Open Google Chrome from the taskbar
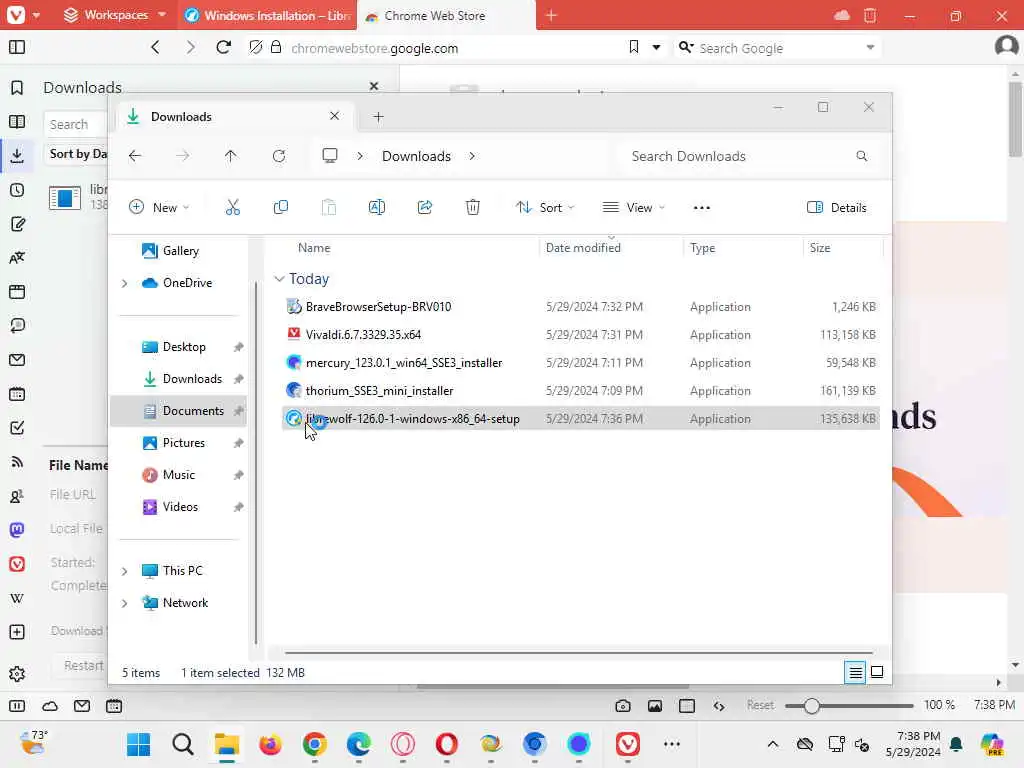Image resolution: width=1024 pixels, height=768 pixels. (x=315, y=744)
